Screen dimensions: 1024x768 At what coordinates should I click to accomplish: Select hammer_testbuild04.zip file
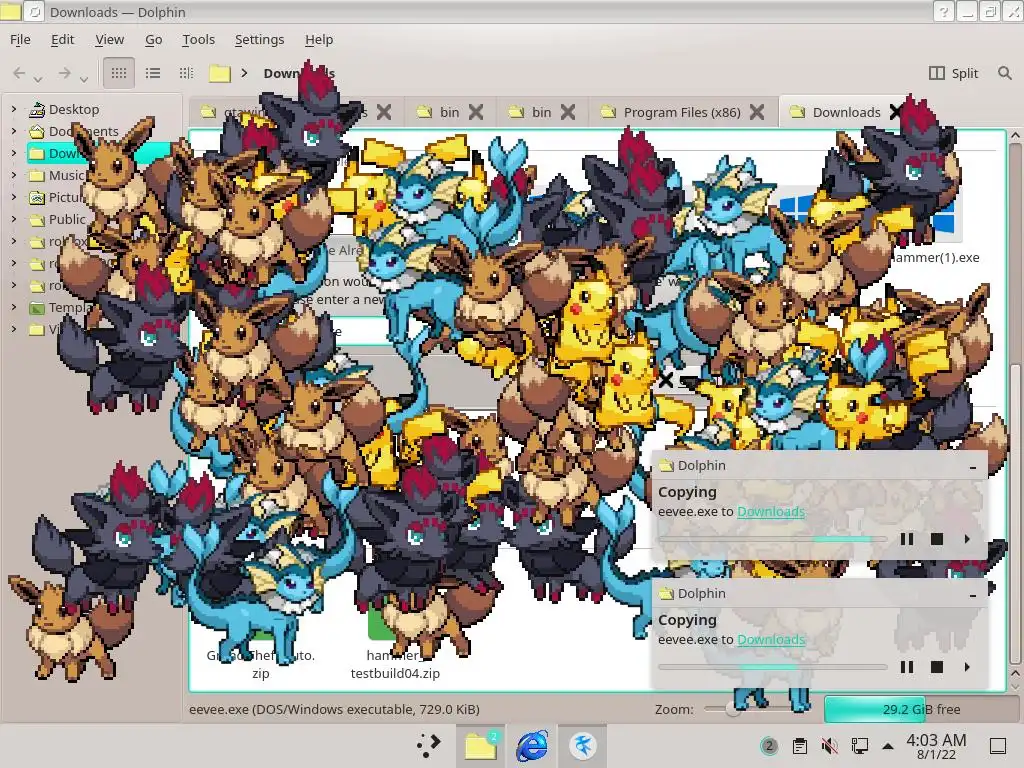(x=394, y=664)
